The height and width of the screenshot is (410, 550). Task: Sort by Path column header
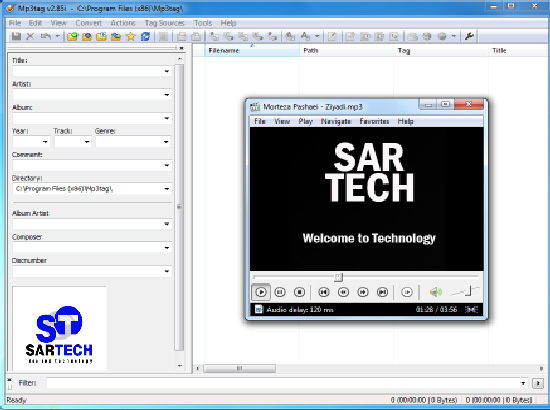click(x=346, y=51)
